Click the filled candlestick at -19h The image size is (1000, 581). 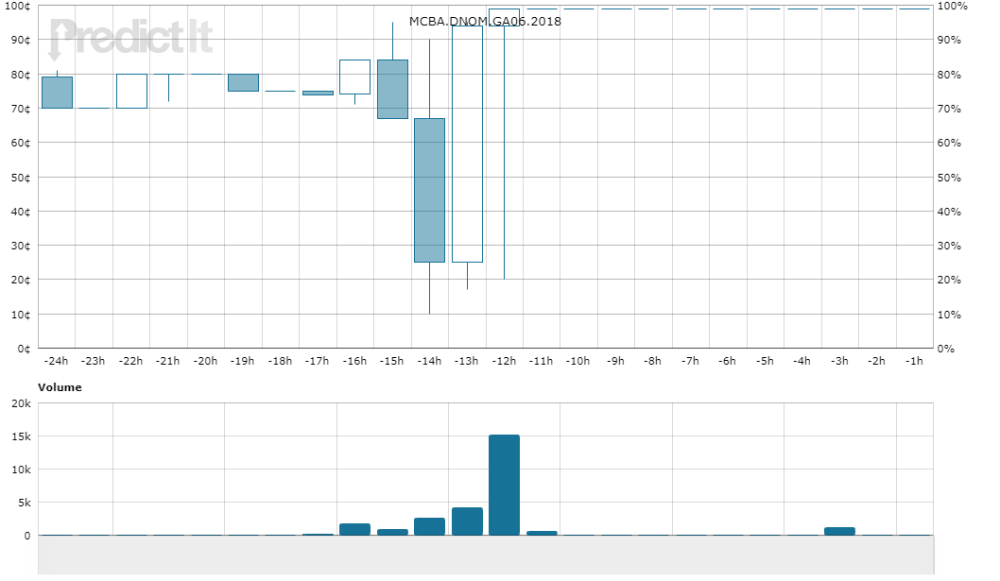pos(243,83)
